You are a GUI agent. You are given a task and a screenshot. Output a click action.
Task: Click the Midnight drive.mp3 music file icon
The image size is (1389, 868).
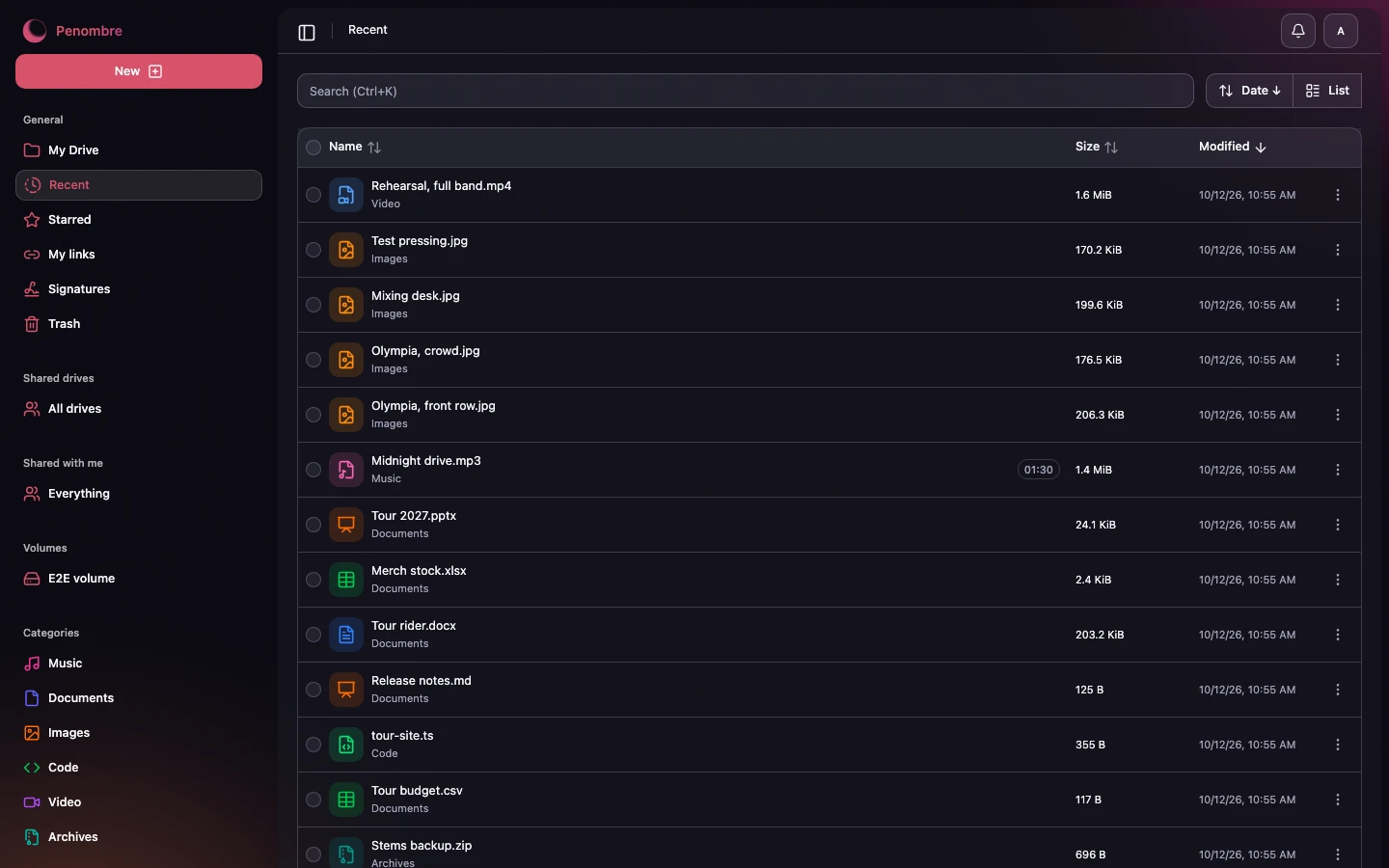click(346, 470)
